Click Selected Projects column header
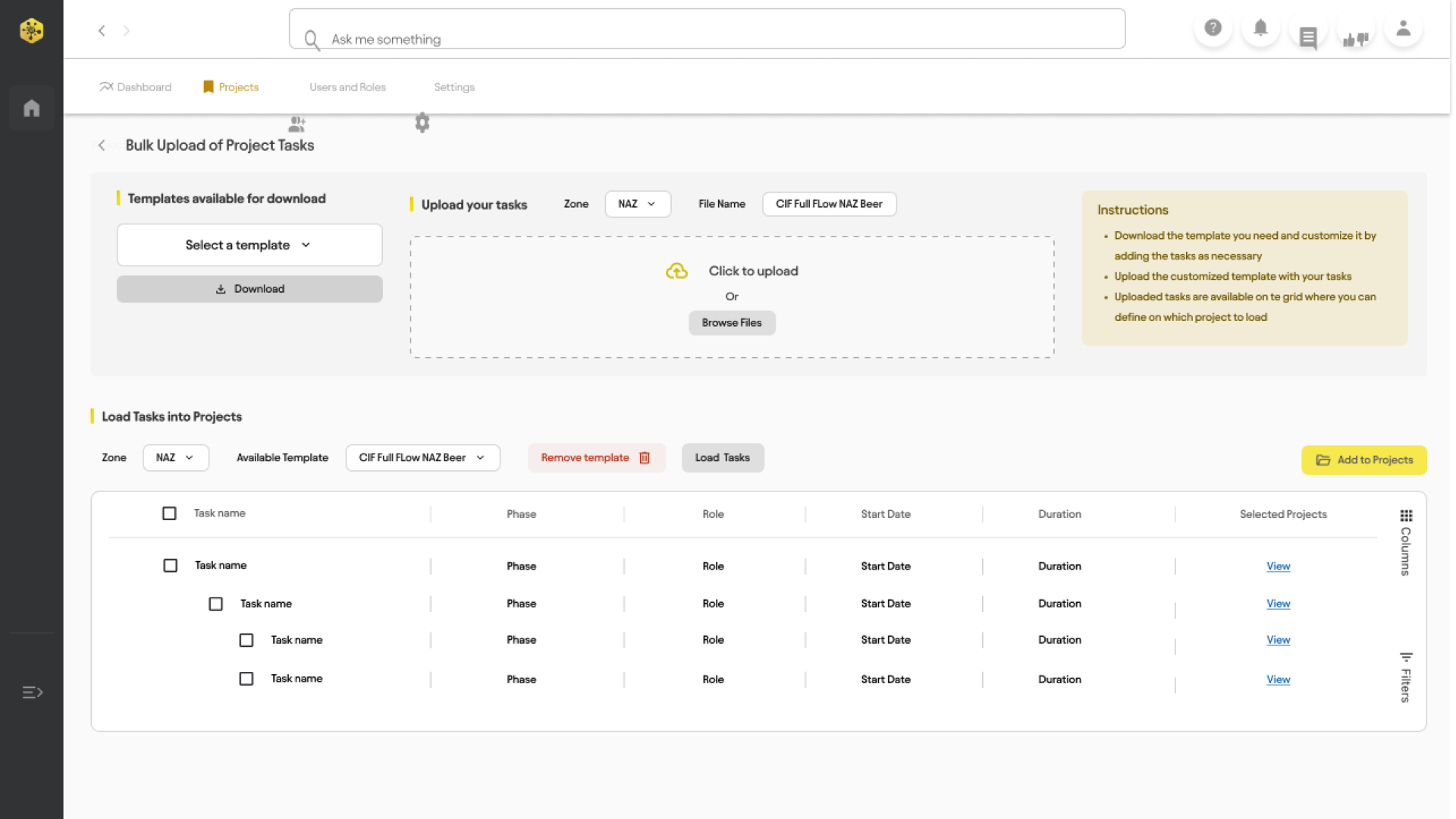The height and width of the screenshot is (819, 1456). coord(1283,514)
